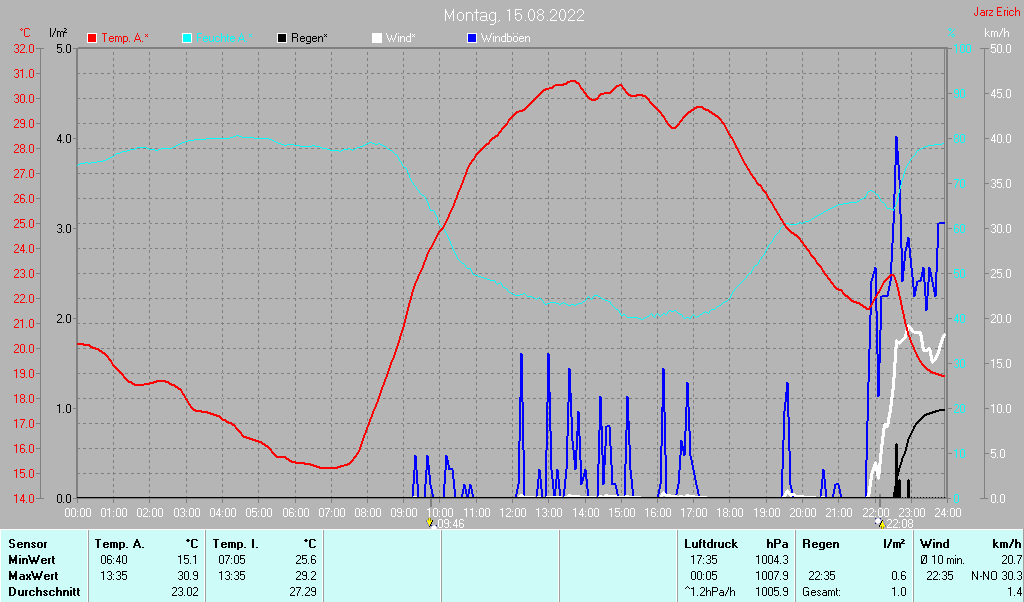The width and height of the screenshot is (1024, 602).
Task: Click the Durchschnitt row label
Action: point(42,592)
